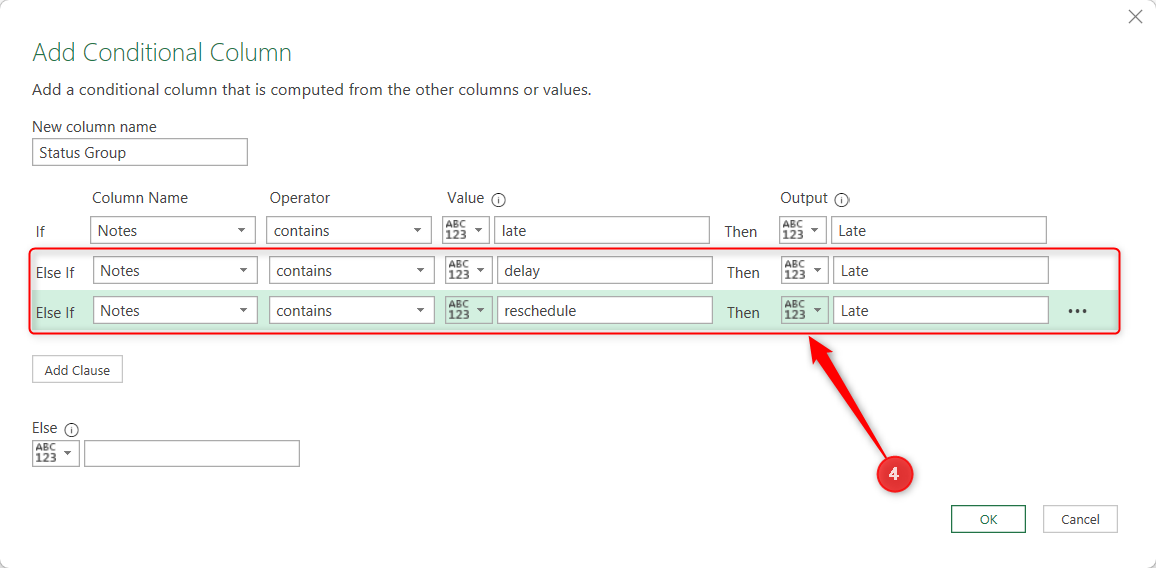Open output type selector in delay row
The image size is (1156, 568).
click(x=805, y=271)
